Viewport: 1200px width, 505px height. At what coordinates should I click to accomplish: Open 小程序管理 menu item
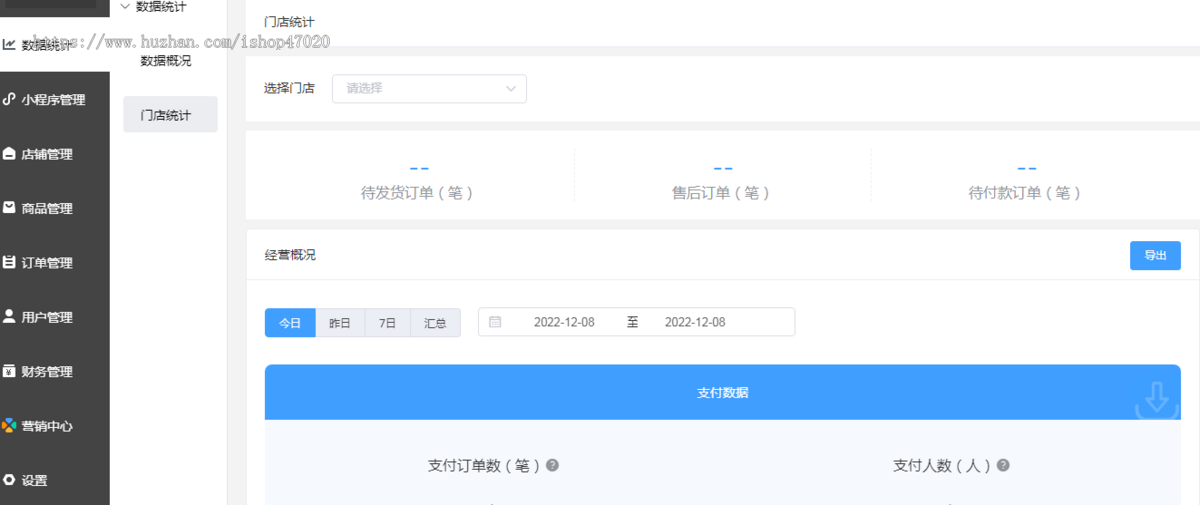coord(55,100)
